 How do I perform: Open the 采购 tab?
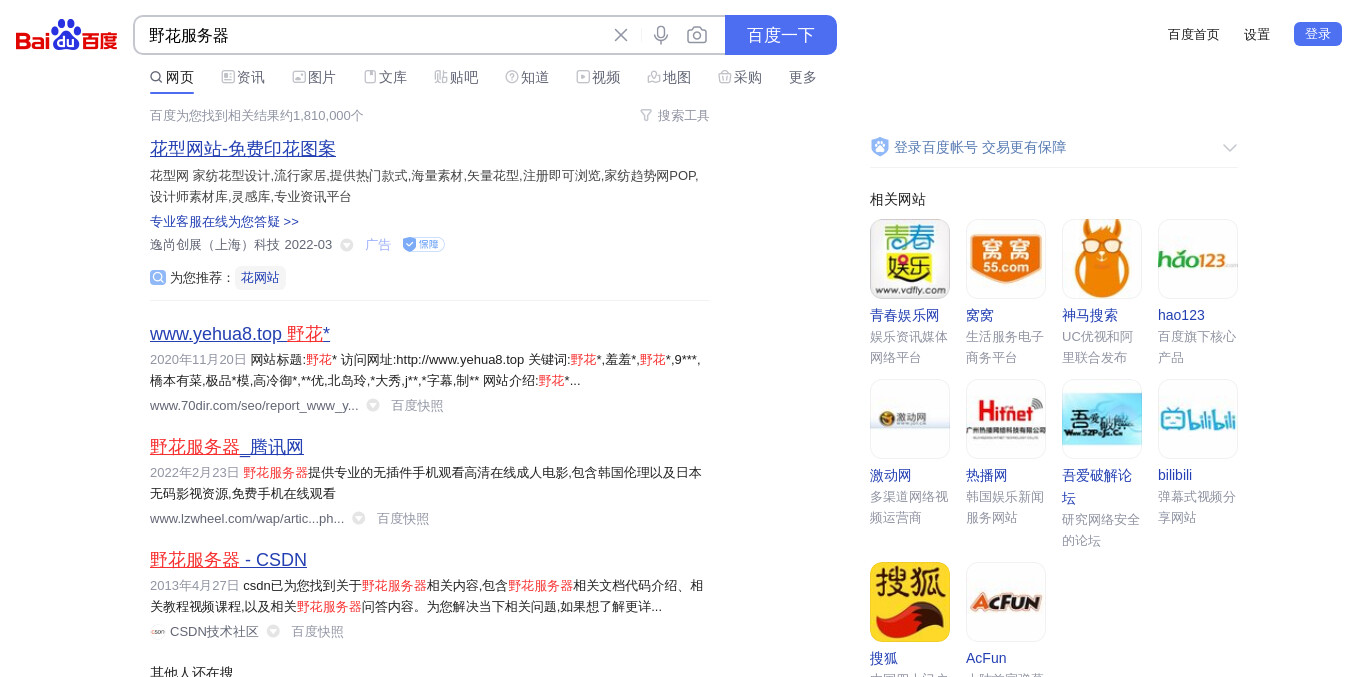pyautogui.click(x=740, y=77)
